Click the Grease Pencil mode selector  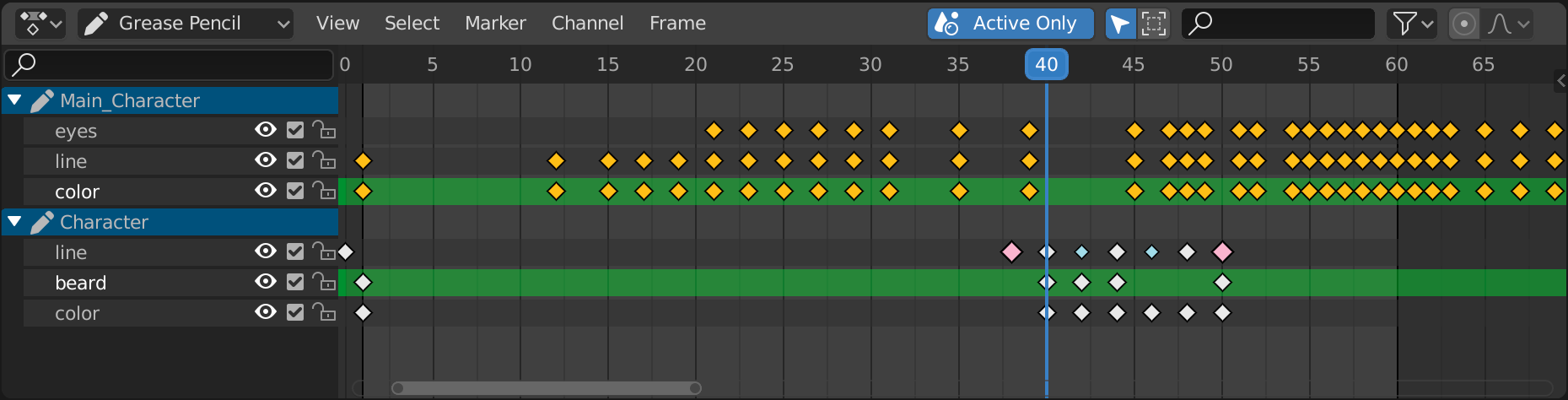pyautogui.click(x=186, y=24)
